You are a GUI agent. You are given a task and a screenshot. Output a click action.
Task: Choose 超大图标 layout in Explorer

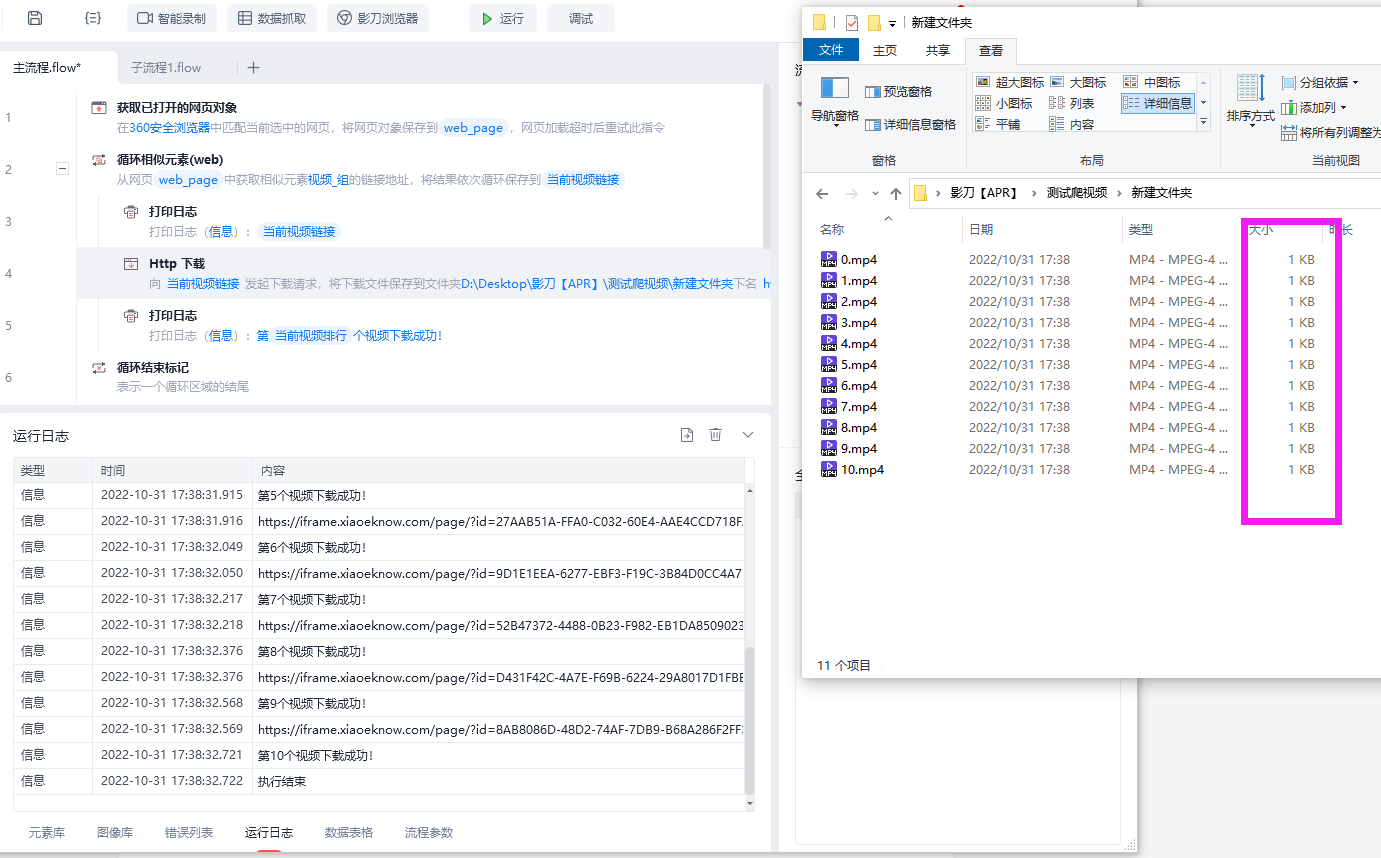(1010, 82)
